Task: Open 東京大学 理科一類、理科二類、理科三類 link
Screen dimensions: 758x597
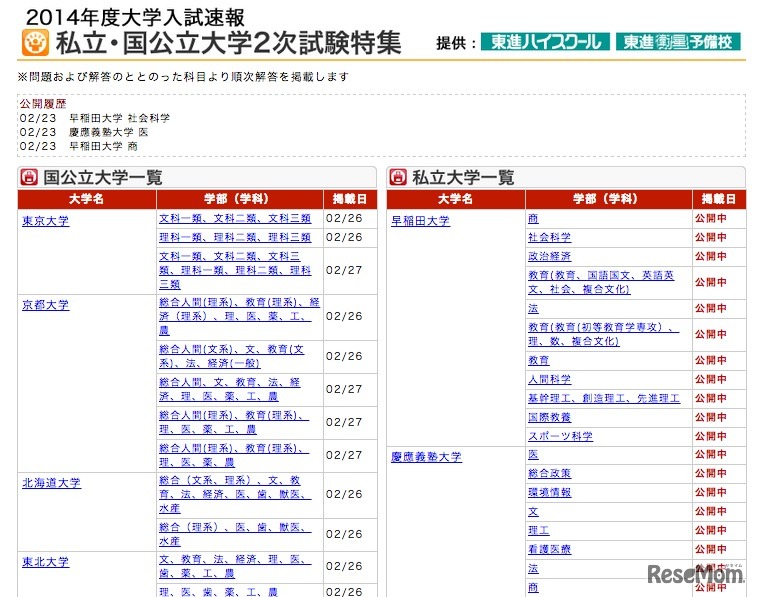Action: coord(235,237)
